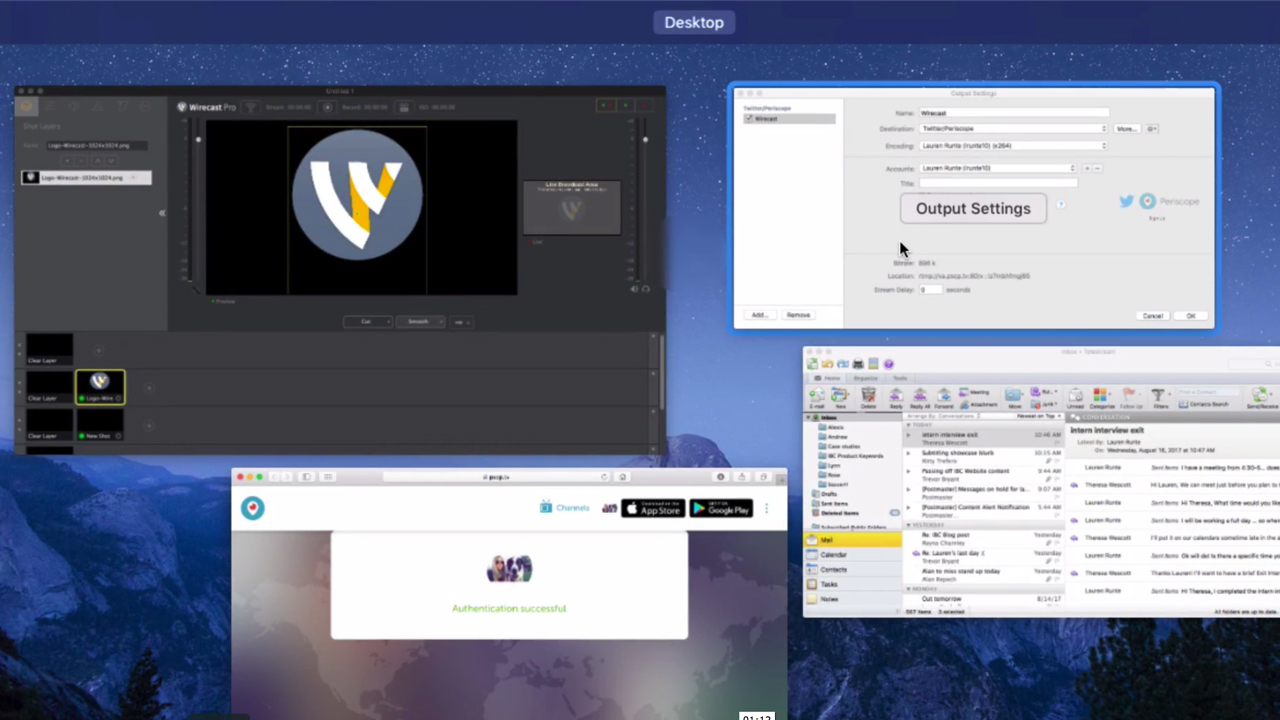
Task: Click the Delete icon in Outlook ribbon
Action: click(869, 397)
